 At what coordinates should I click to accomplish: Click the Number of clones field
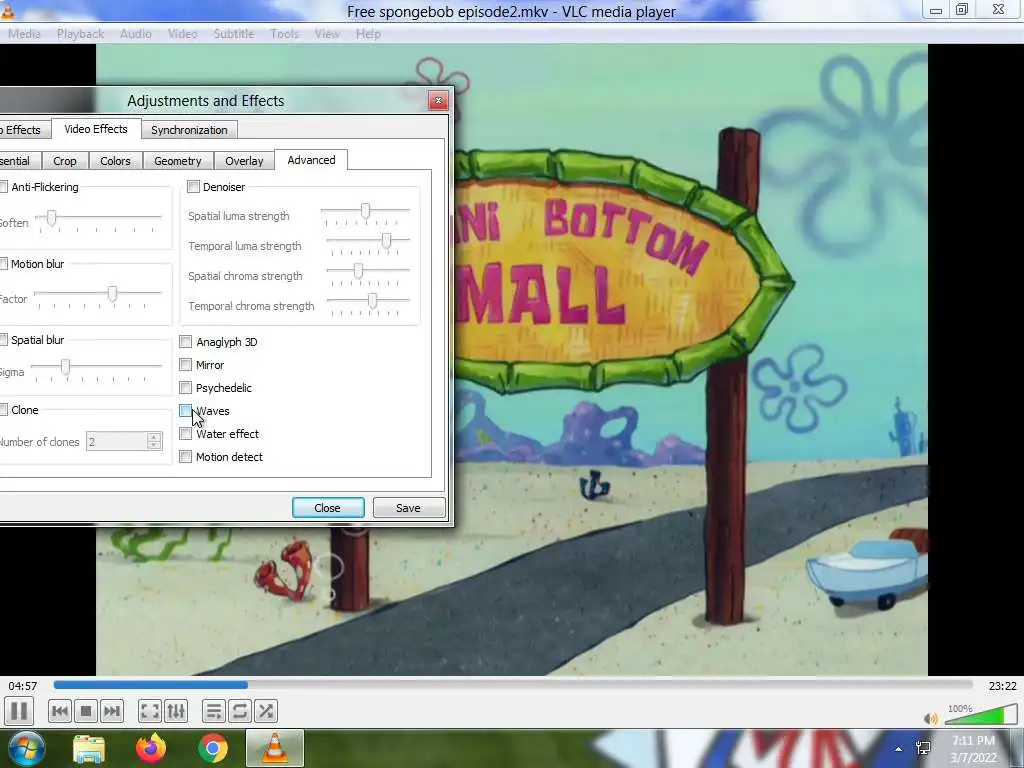[117, 441]
